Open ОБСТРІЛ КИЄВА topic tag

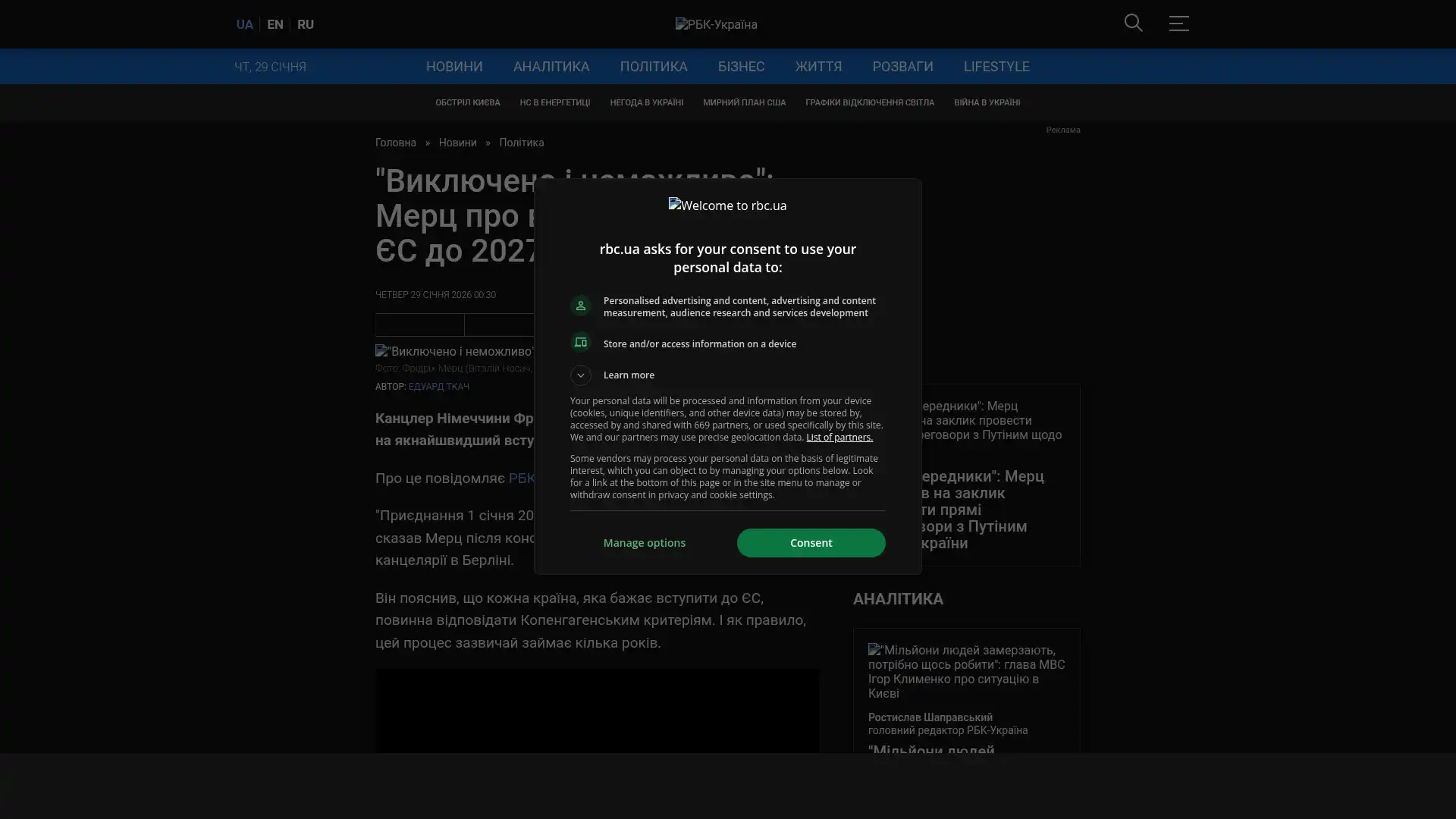(467, 102)
